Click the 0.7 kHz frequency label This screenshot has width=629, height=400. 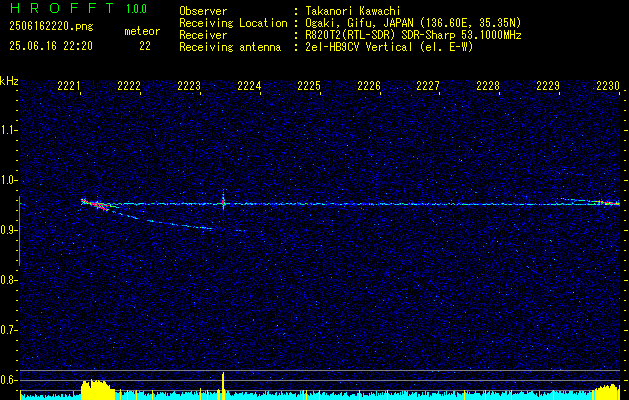(x=8, y=330)
